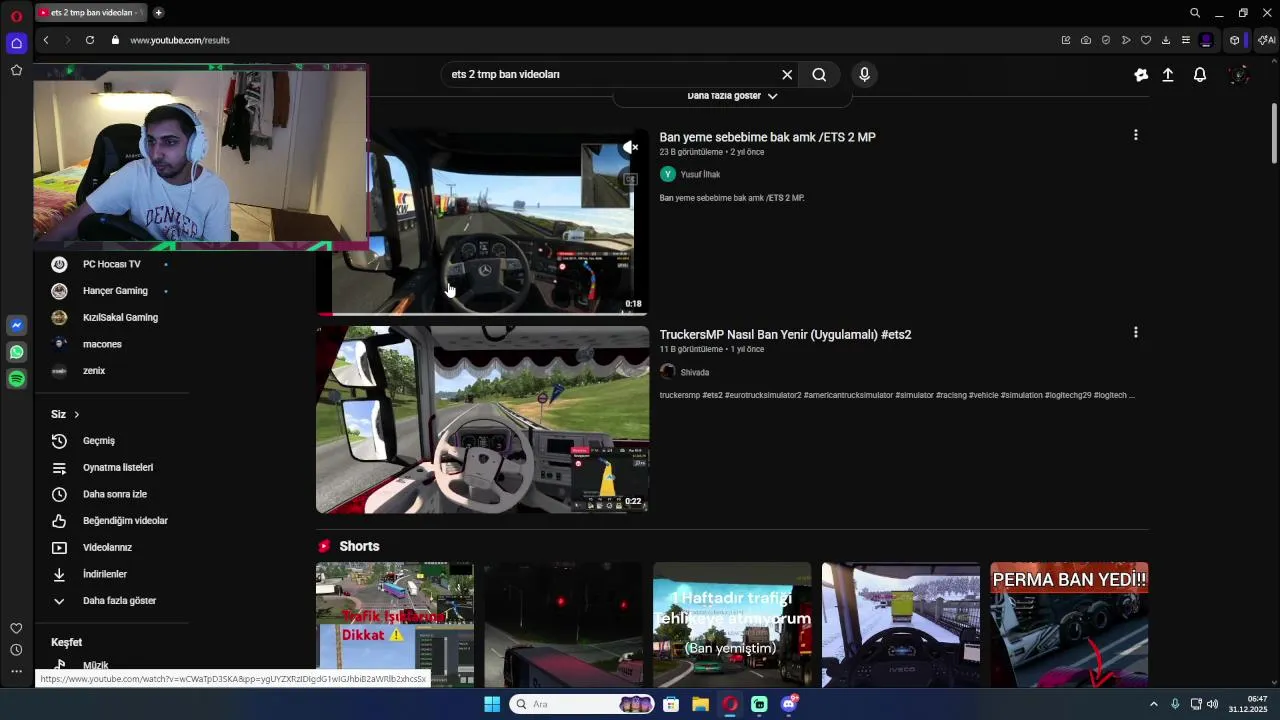Open Messenger in the Opera sidebar
This screenshot has height=720, width=1280.
click(16, 325)
